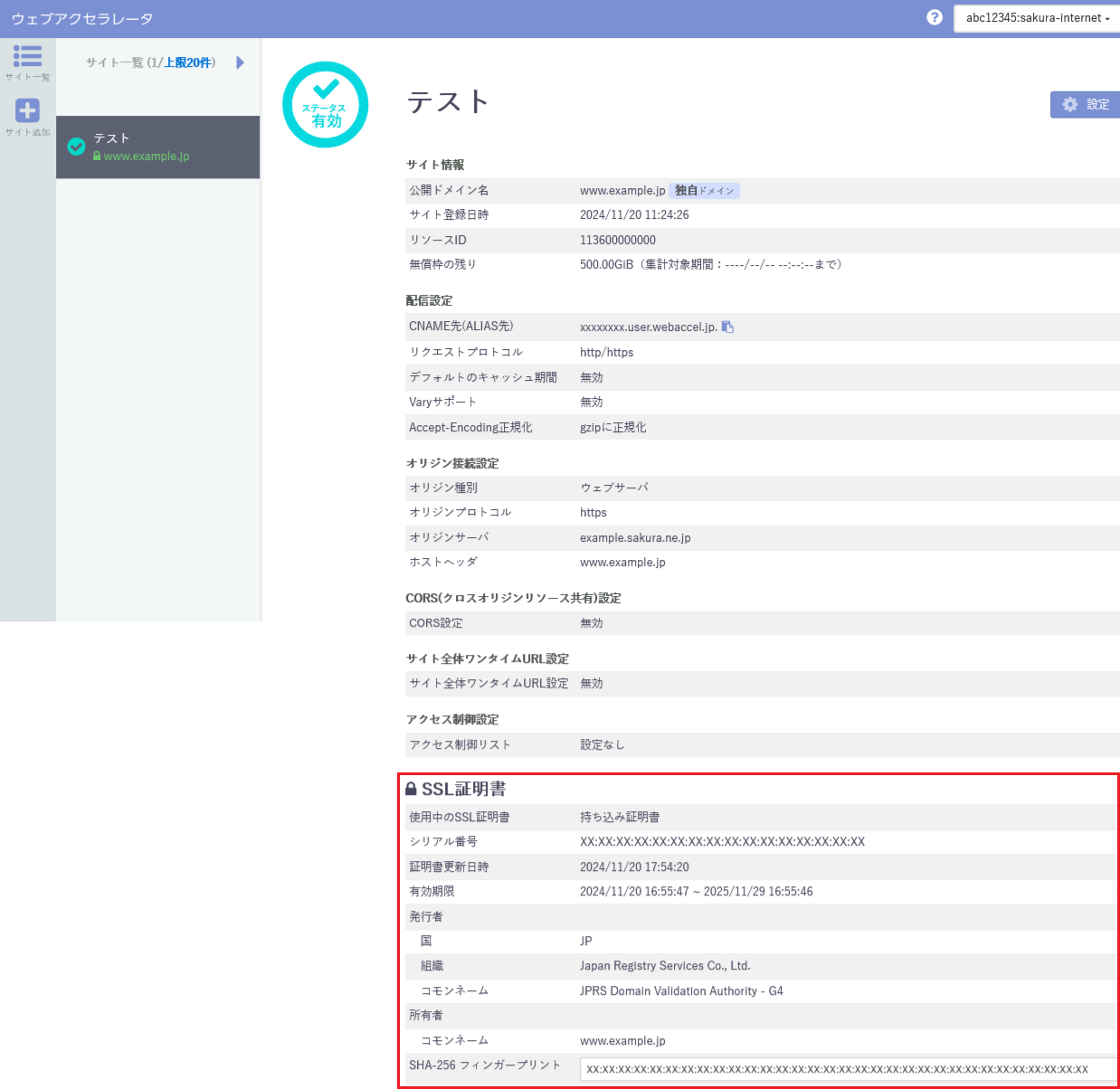Click the gzipに正規化 value
Screen dimensions: 1120x1089
point(612,428)
